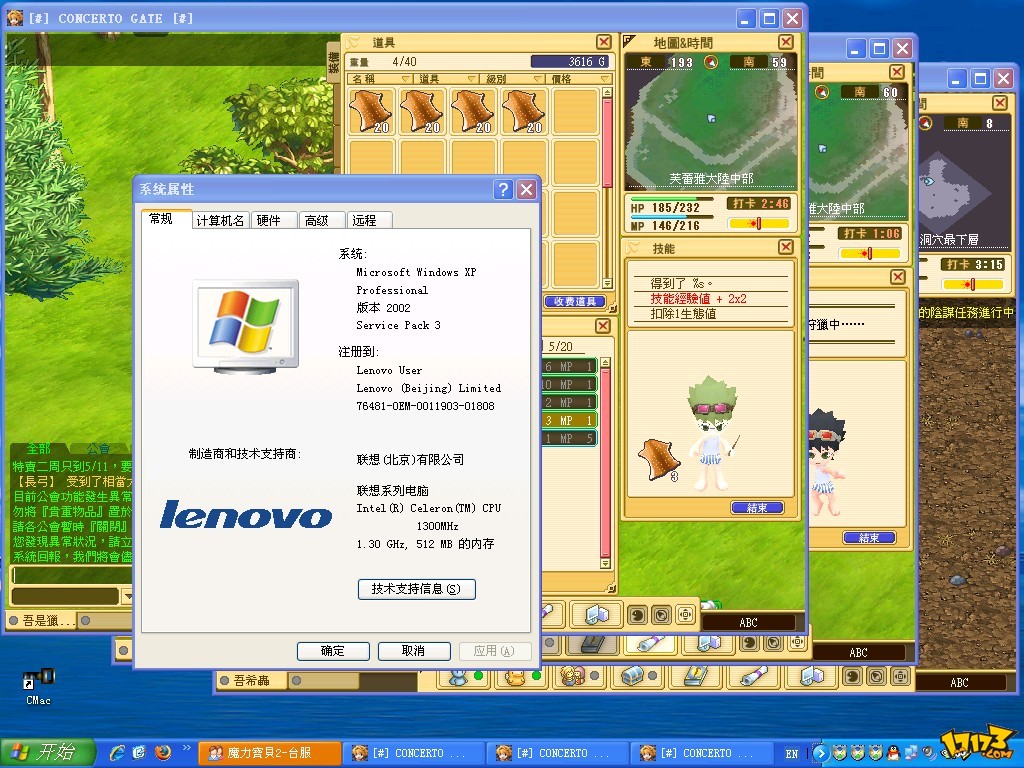Viewport: 1024px width, 768px height.
Task: Open the treasure chest icon in the bottom toolbar
Action: click(632, 677)
